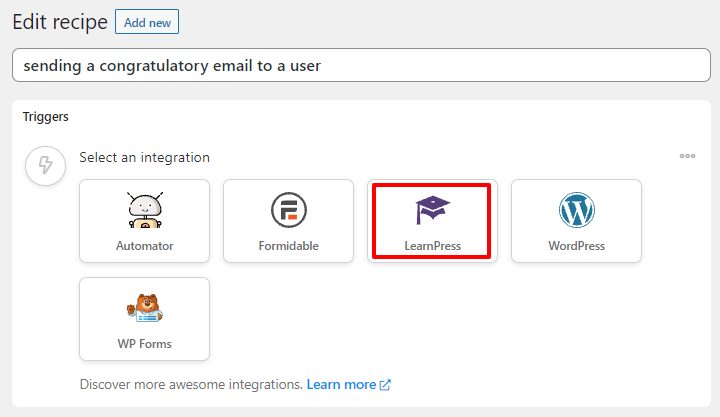Select the Automator robot icon

point(145,210)
